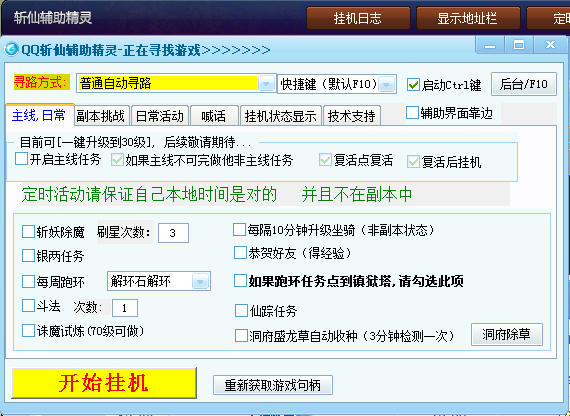Maximize the QQ斩仙辅助精灵 window
570x416 pixels.
pos(519,45)
